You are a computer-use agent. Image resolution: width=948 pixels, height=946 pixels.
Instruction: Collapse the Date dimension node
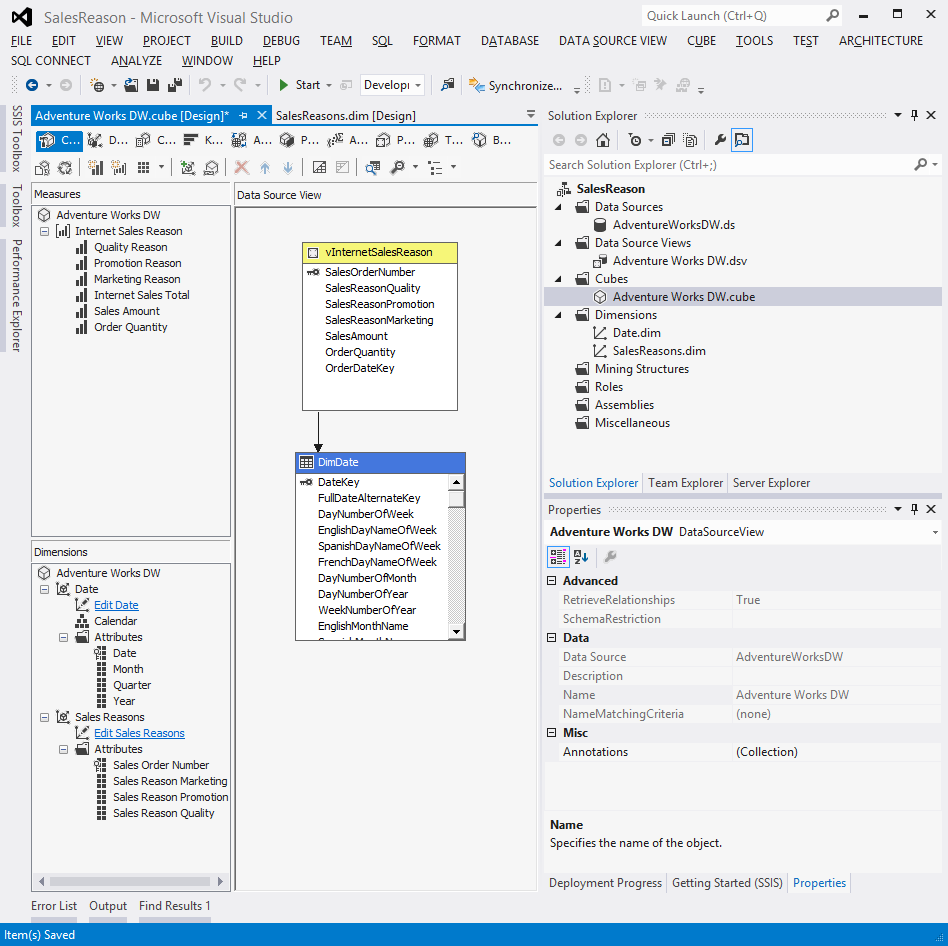[x=45, y=589]
